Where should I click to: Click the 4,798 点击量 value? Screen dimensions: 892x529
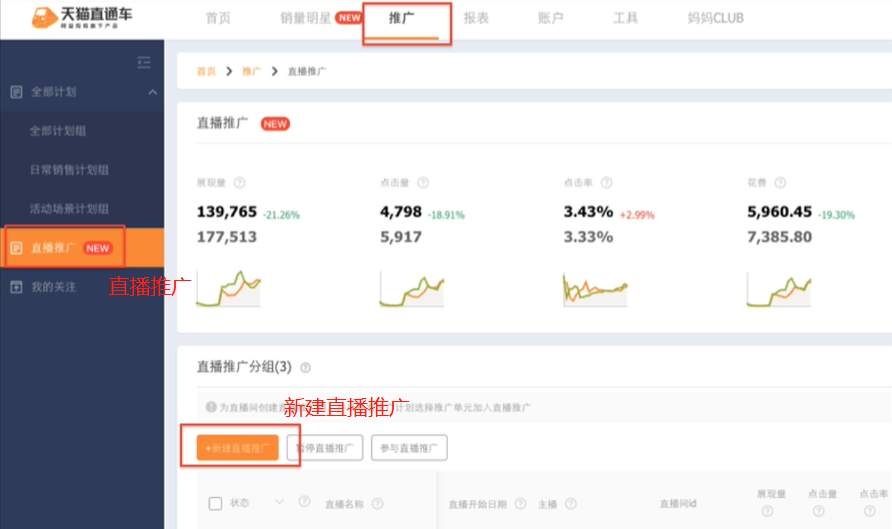coord(401,212)
